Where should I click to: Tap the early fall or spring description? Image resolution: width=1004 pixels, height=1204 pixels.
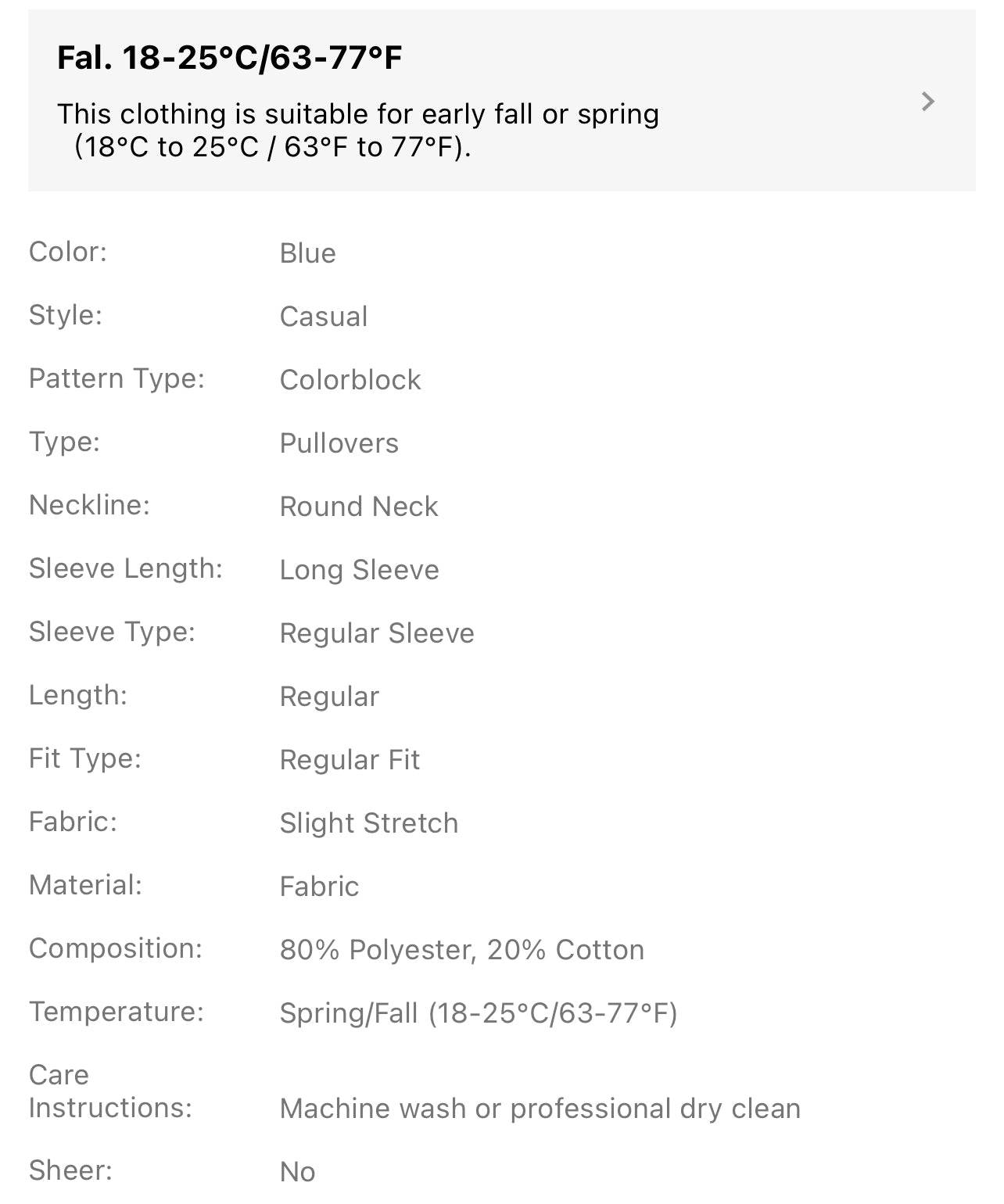(357, 130)
